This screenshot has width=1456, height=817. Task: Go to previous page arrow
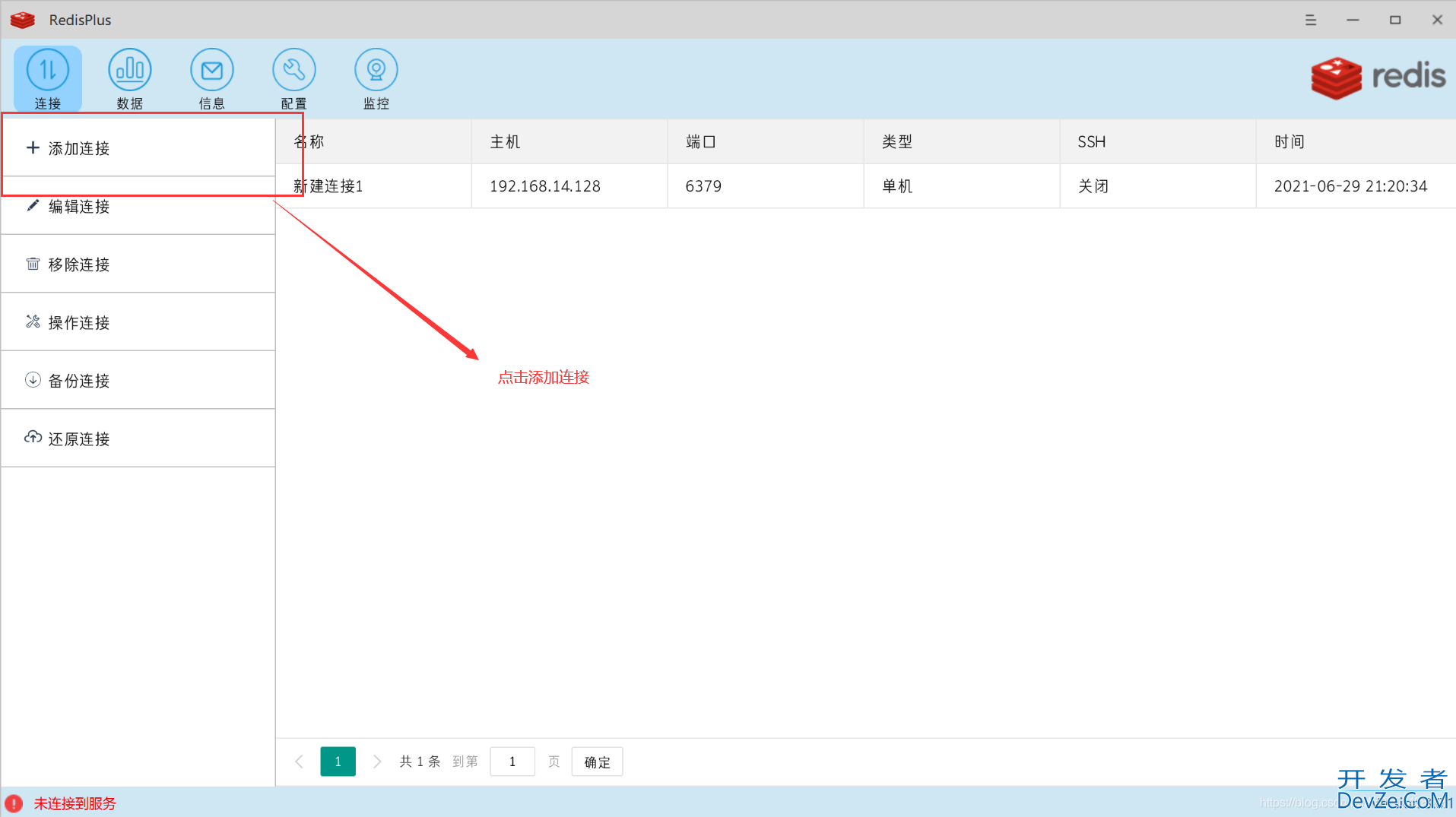[x=300, y=762]
